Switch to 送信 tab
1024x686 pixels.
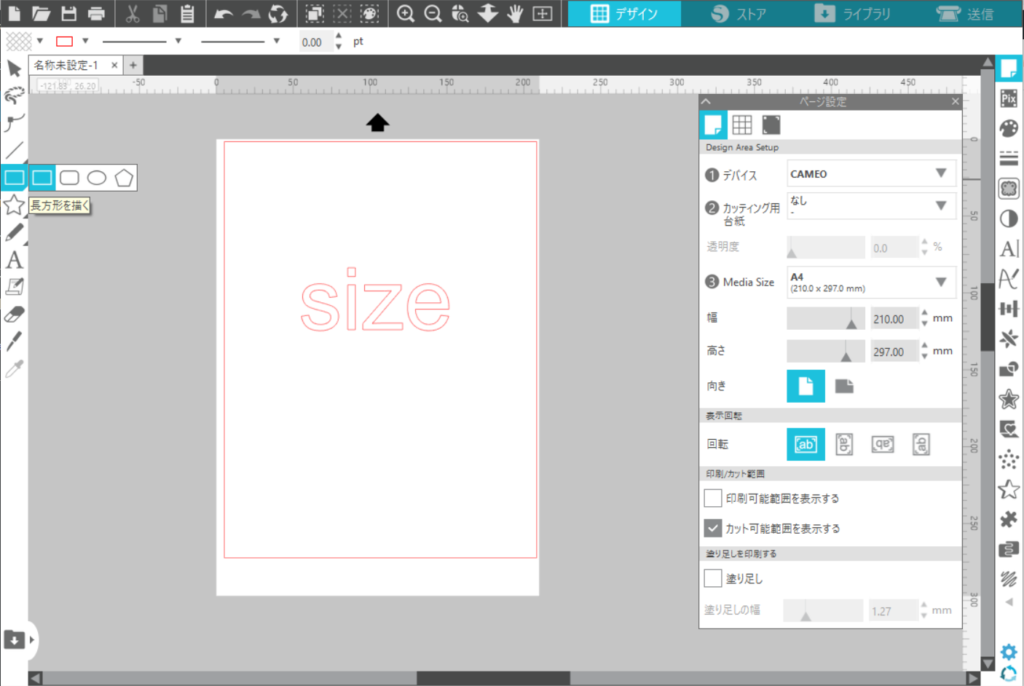click(965, 13)
